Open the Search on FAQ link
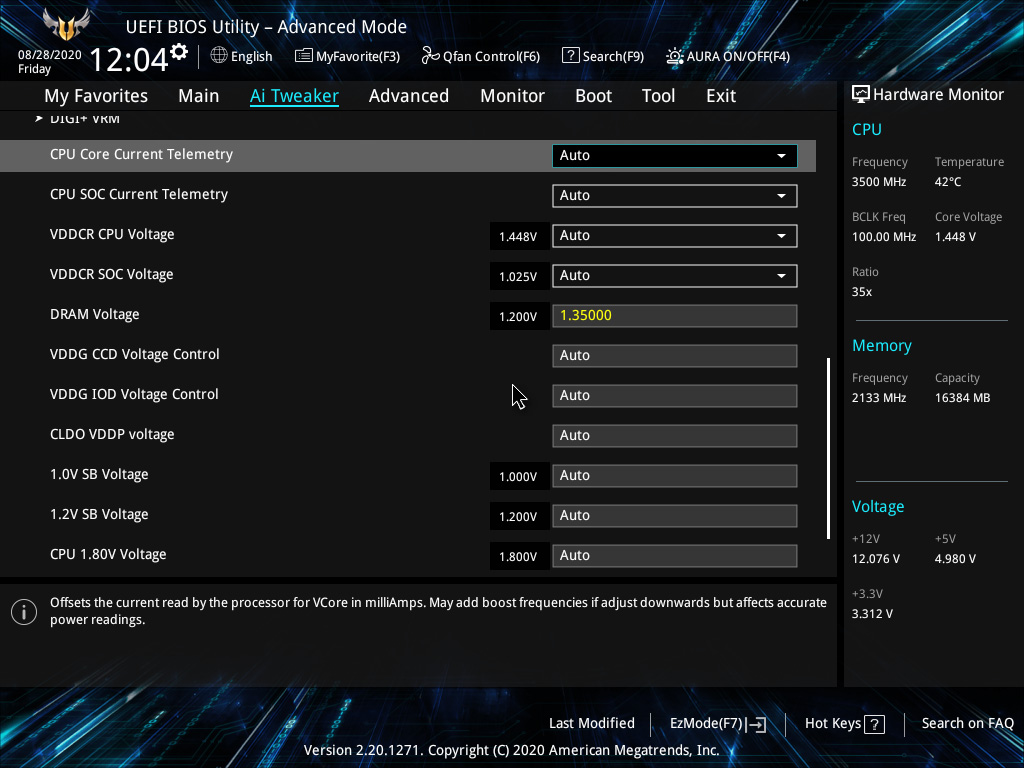1024x768 pixels. point(967,723)
